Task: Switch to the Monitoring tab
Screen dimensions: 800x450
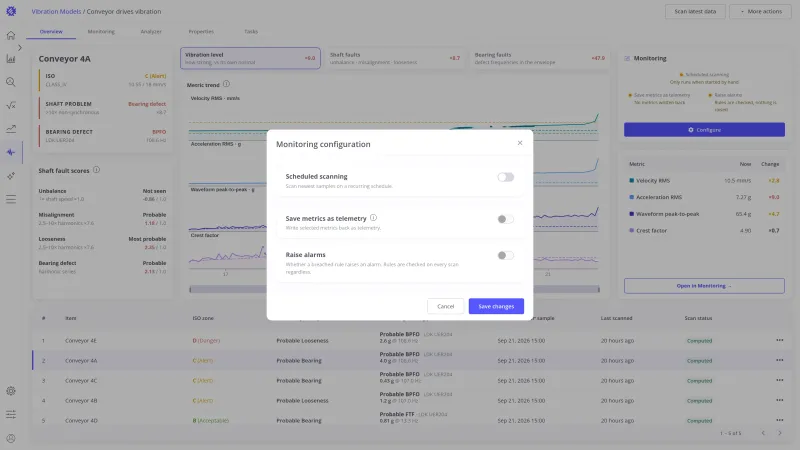Action: (x=101, y=32)
